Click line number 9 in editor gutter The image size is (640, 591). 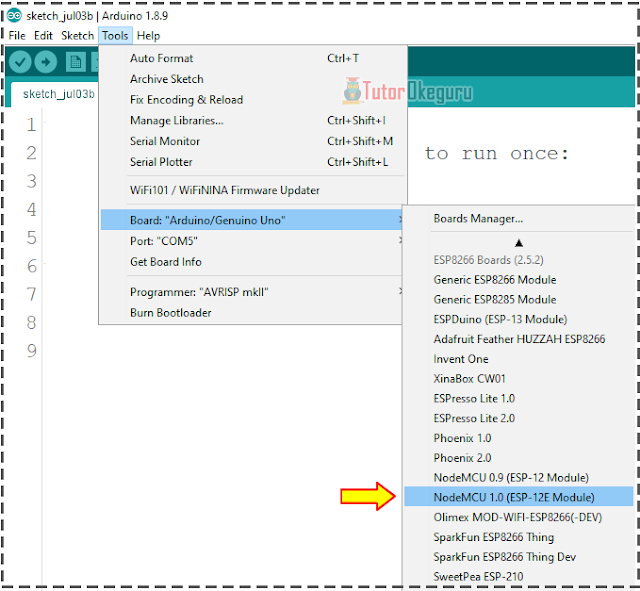pyautogui.click(x=31, y=351)
